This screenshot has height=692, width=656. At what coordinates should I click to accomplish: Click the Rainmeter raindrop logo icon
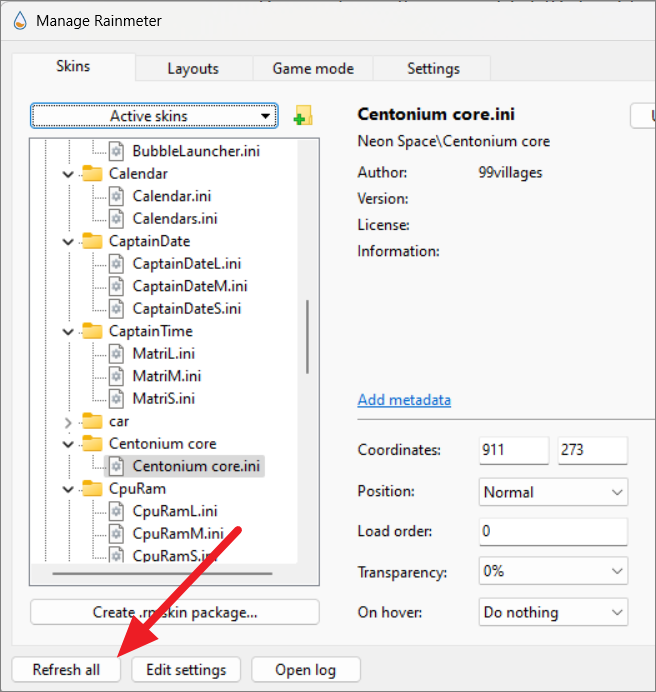(20, 20)
